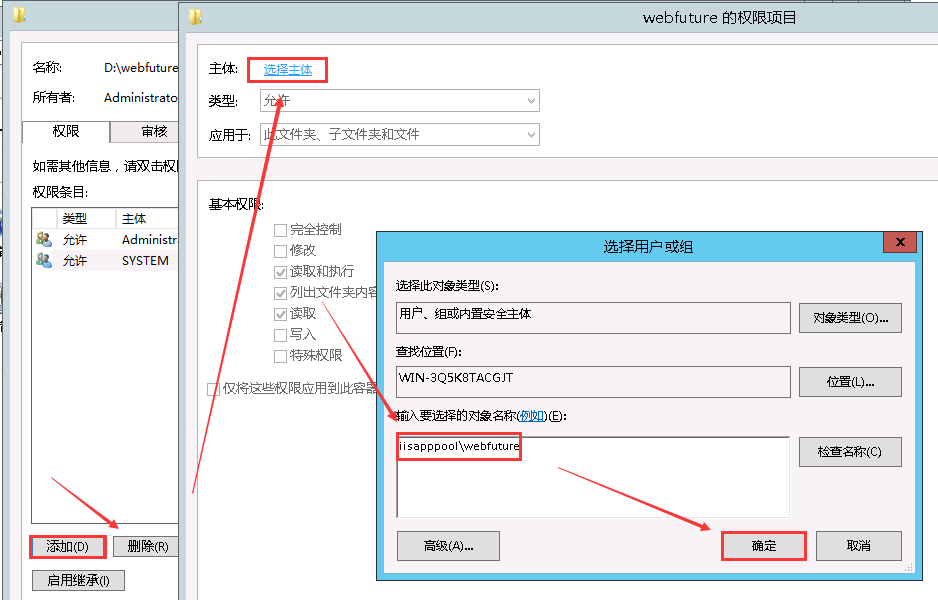Viewport: 938px width, 600px height.
Task: Open the 类型 dropdown
Action: tap(399, 101)
